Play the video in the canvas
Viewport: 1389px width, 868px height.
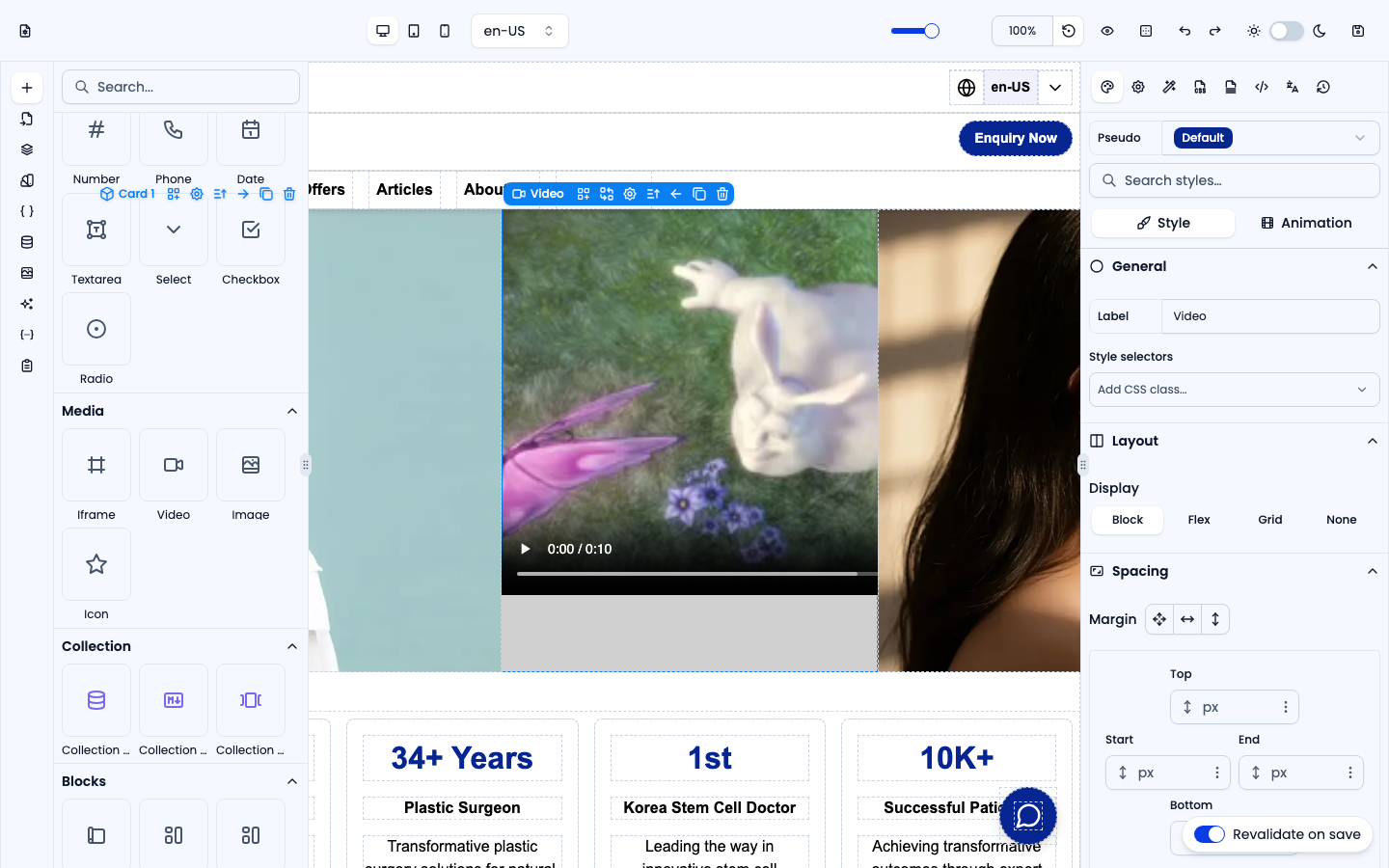pos(526,549)
